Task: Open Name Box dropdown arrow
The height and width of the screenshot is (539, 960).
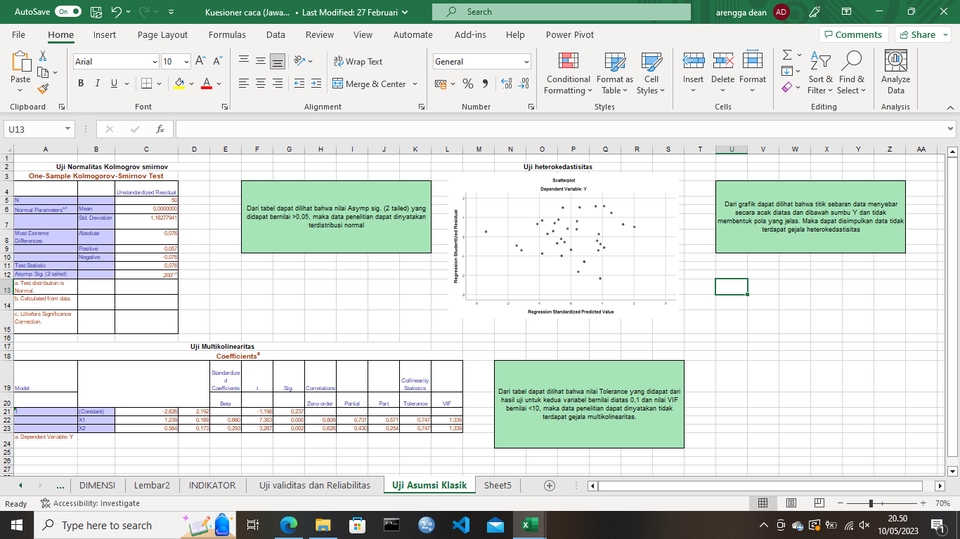Action: (x=67, y=129)
